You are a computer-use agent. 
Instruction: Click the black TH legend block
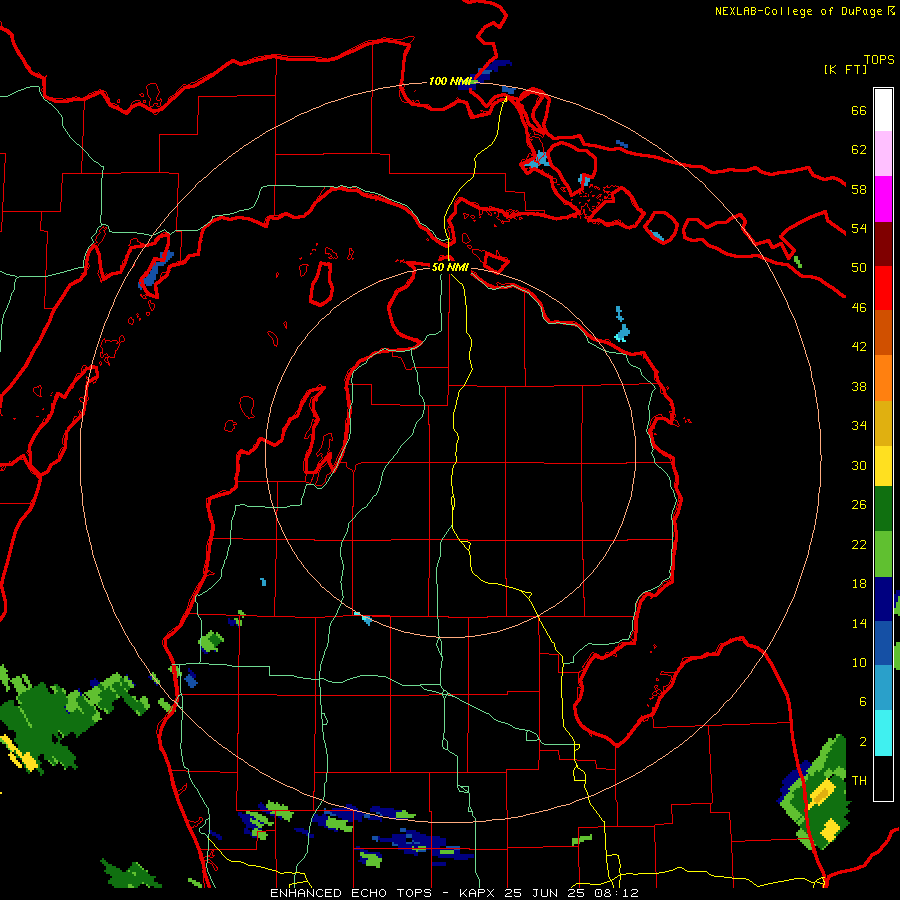click(x=883, y=778)
